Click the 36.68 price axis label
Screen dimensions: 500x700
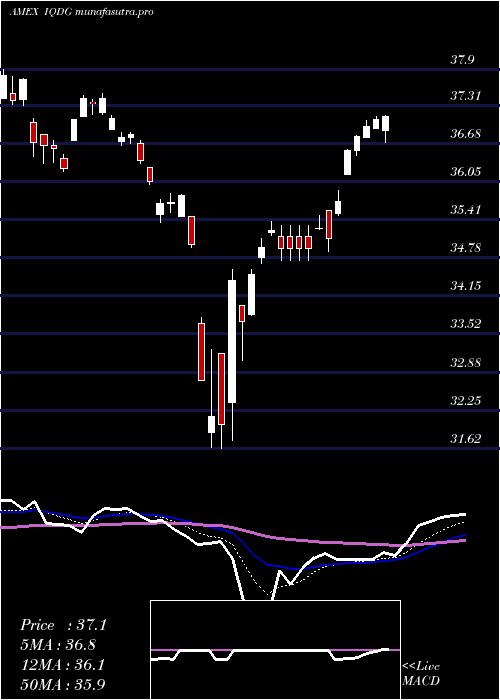(465, 133)
